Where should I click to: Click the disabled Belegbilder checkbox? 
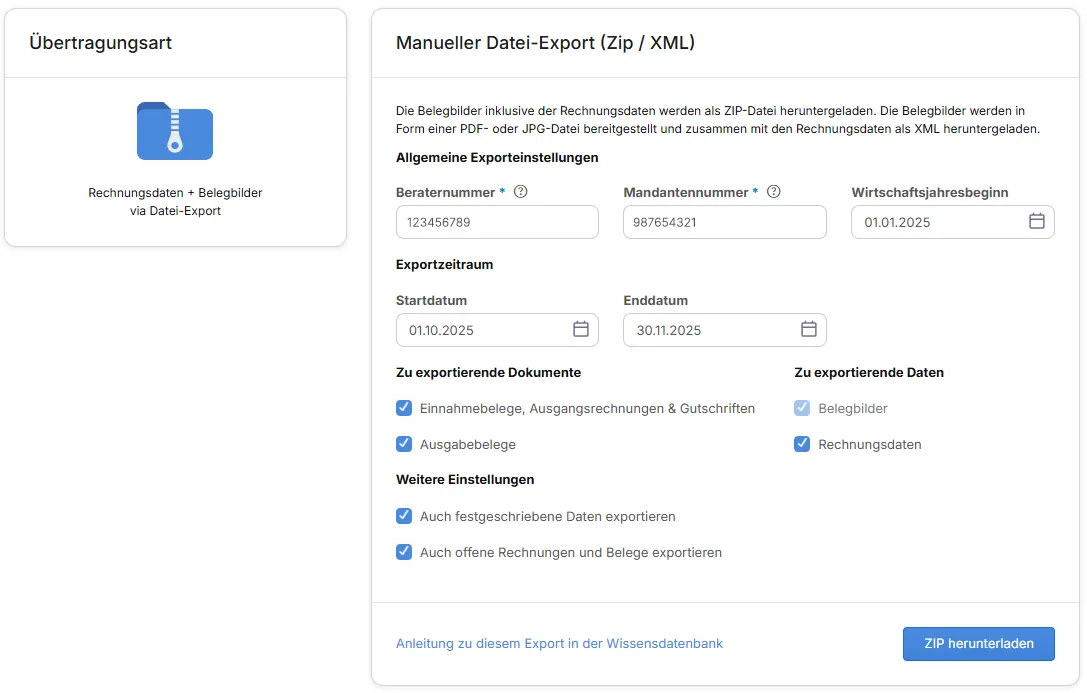click(802, 408)
